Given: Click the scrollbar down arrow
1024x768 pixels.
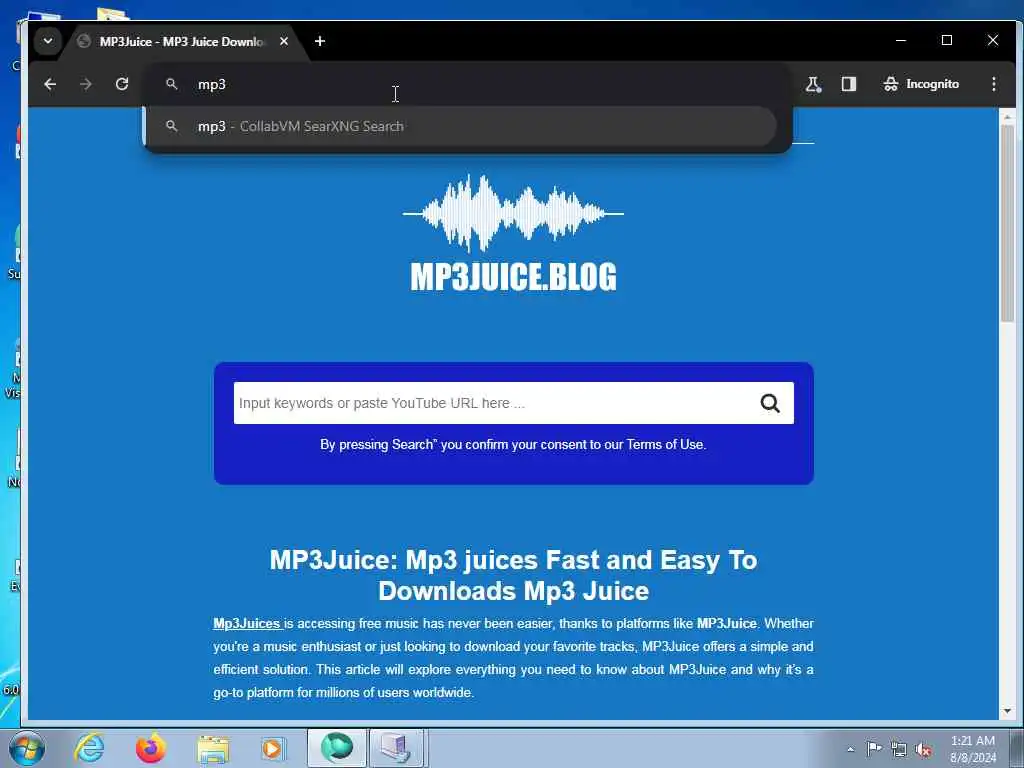Looking at the screenshot, I should (1007, 711).
